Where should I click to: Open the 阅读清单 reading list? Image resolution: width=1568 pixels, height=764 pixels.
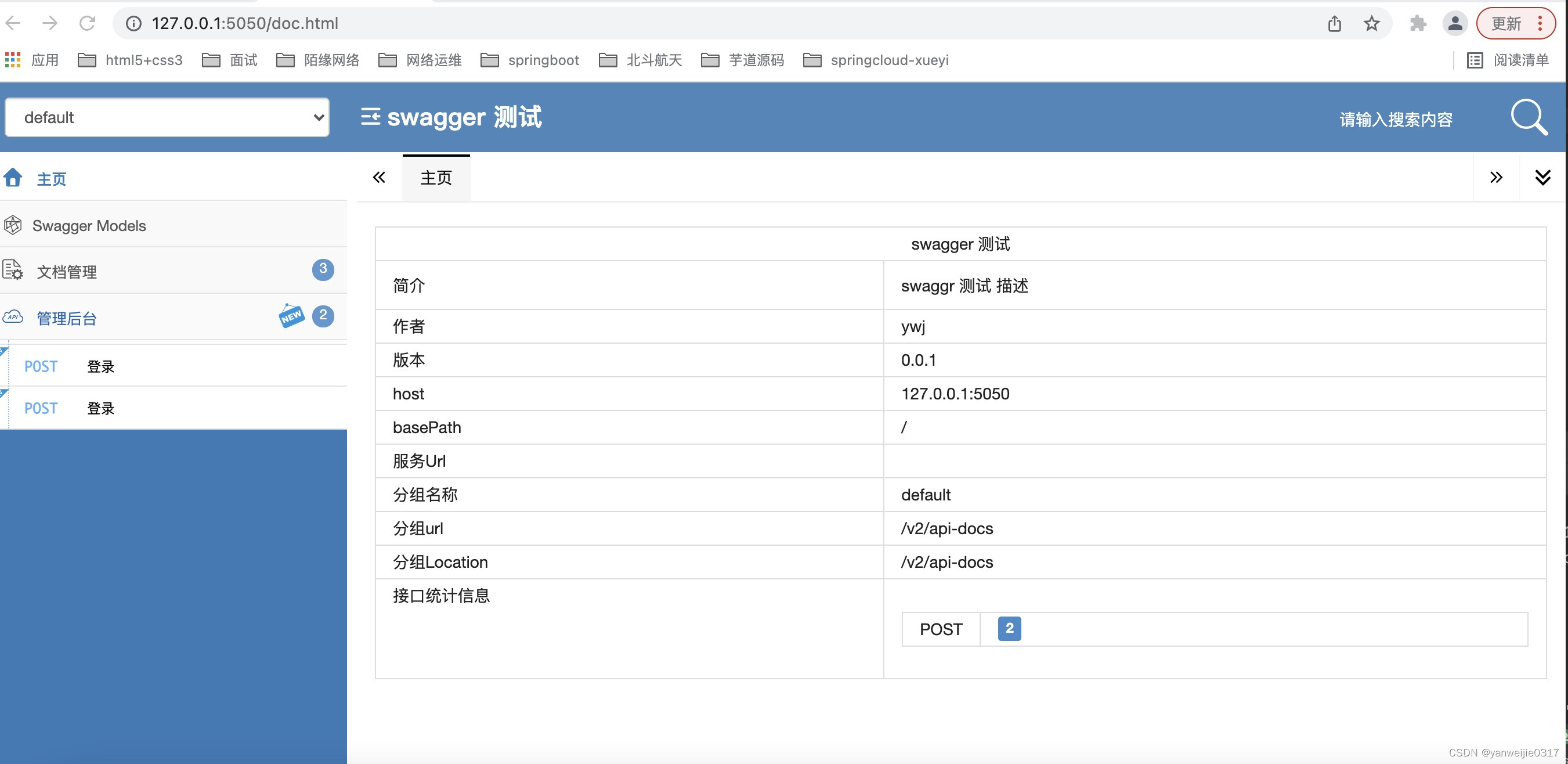tap(1508, 60)
